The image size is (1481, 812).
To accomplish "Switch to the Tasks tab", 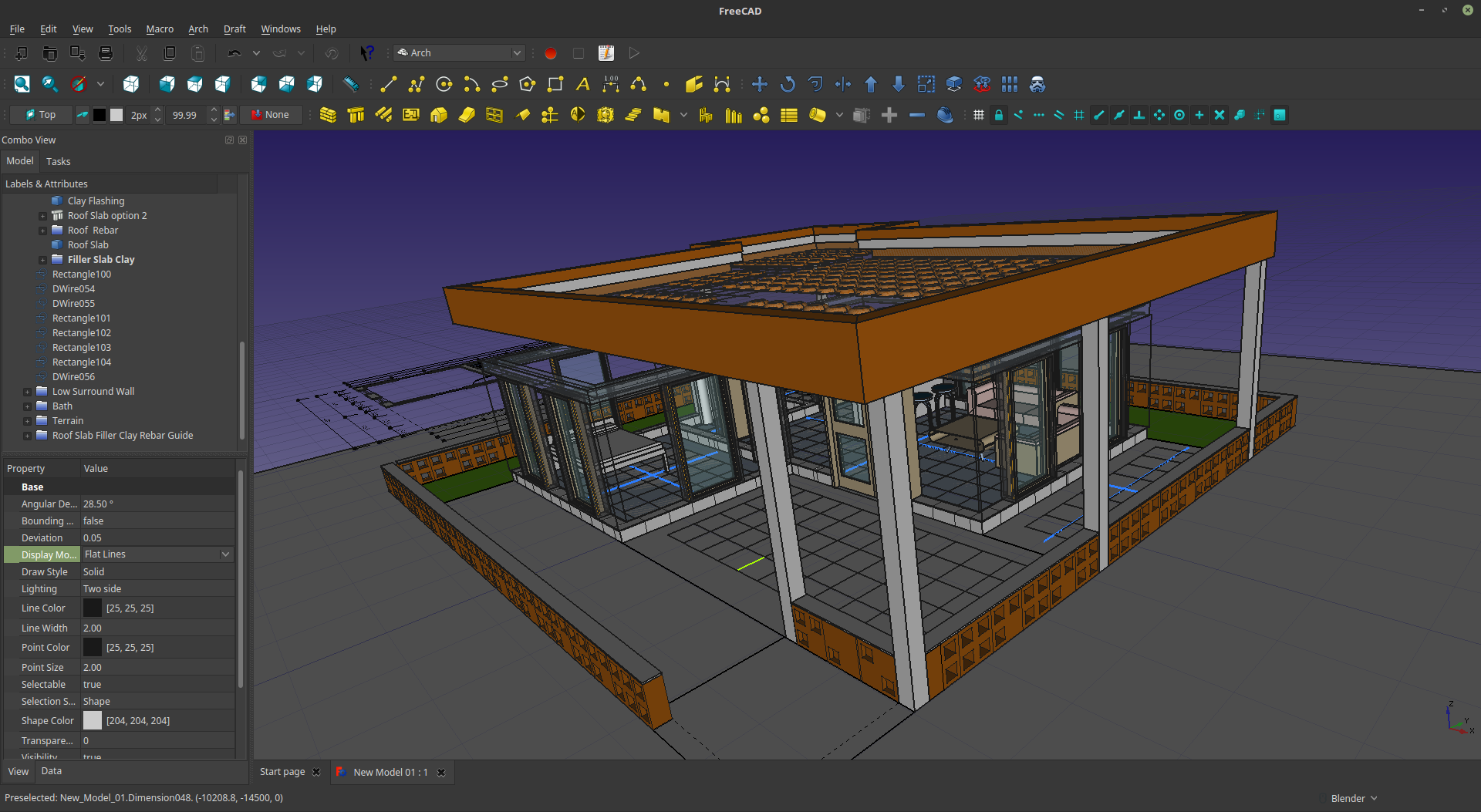I will 58,161.
